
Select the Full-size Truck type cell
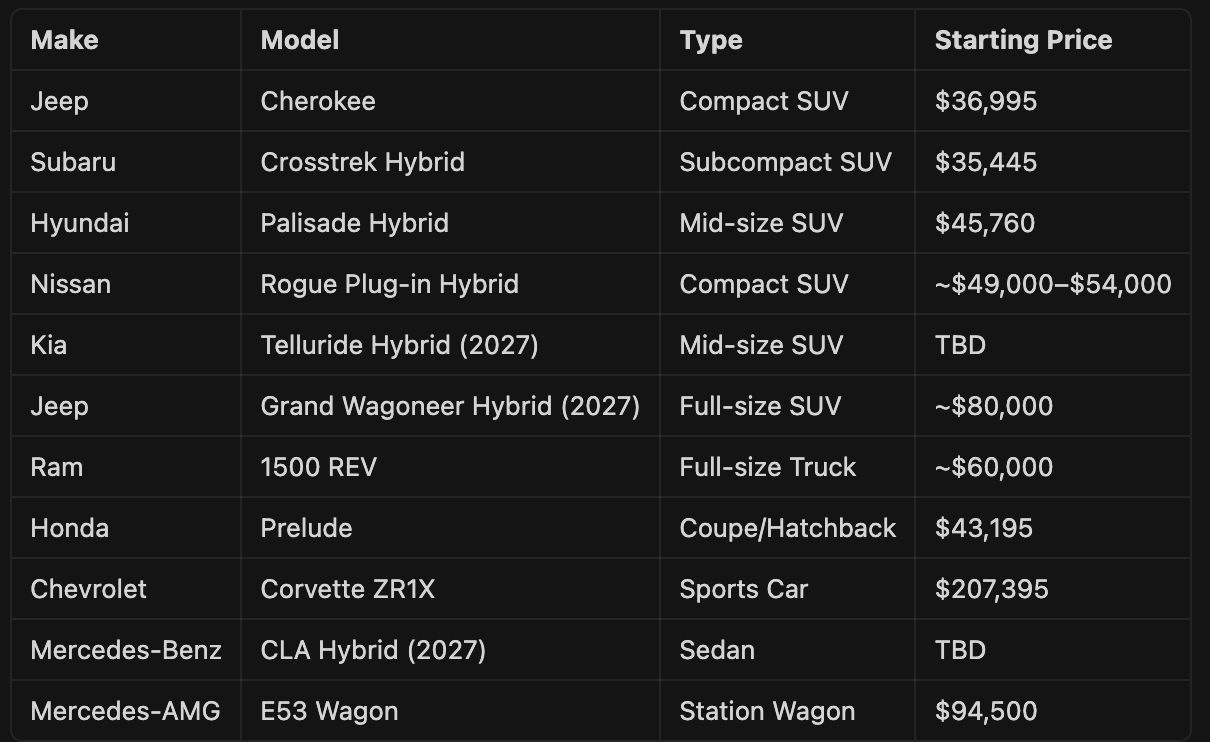coord(768,467)
